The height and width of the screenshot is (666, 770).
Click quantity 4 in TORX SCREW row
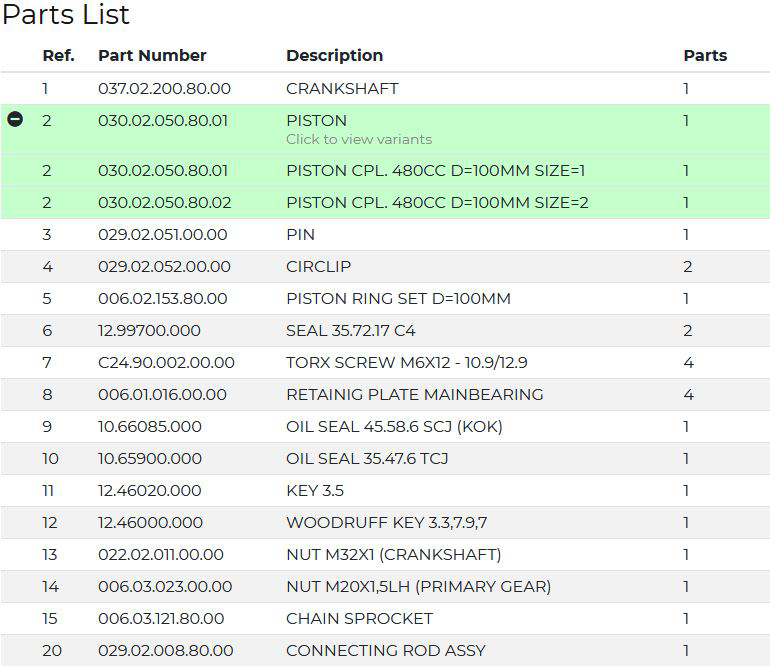(688, 362)
